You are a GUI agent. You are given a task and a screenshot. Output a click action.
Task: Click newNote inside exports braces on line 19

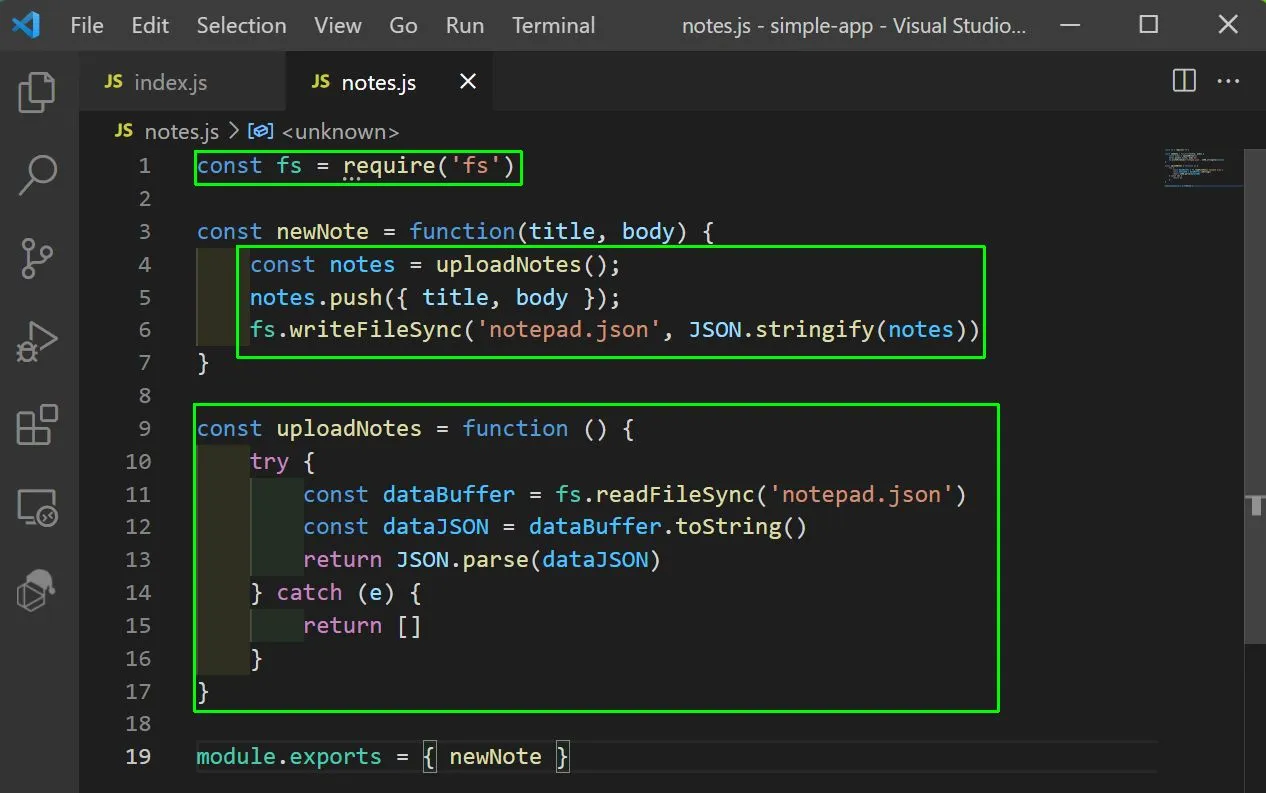(495, 756)
